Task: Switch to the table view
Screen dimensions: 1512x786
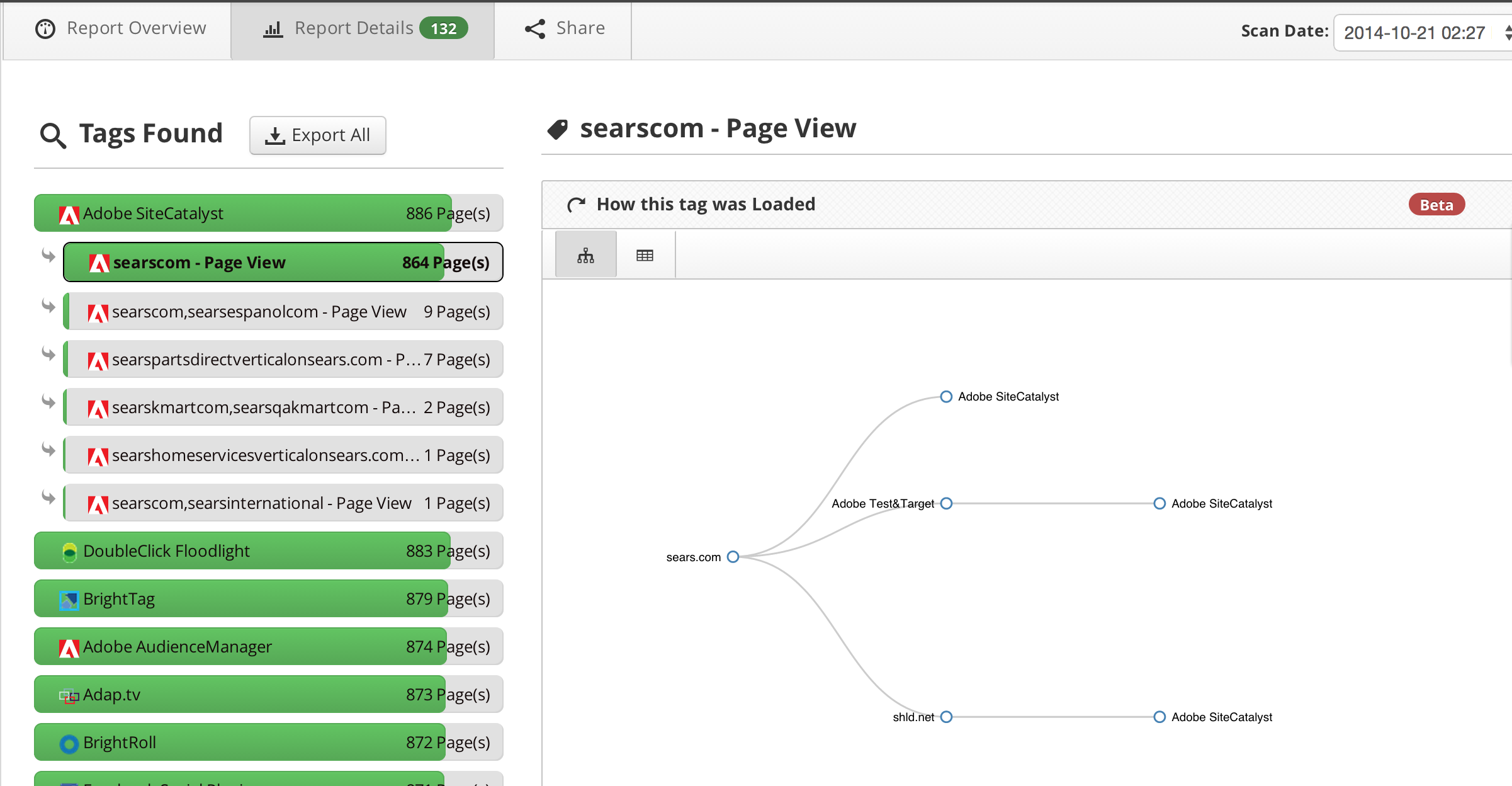Action: 645,255
